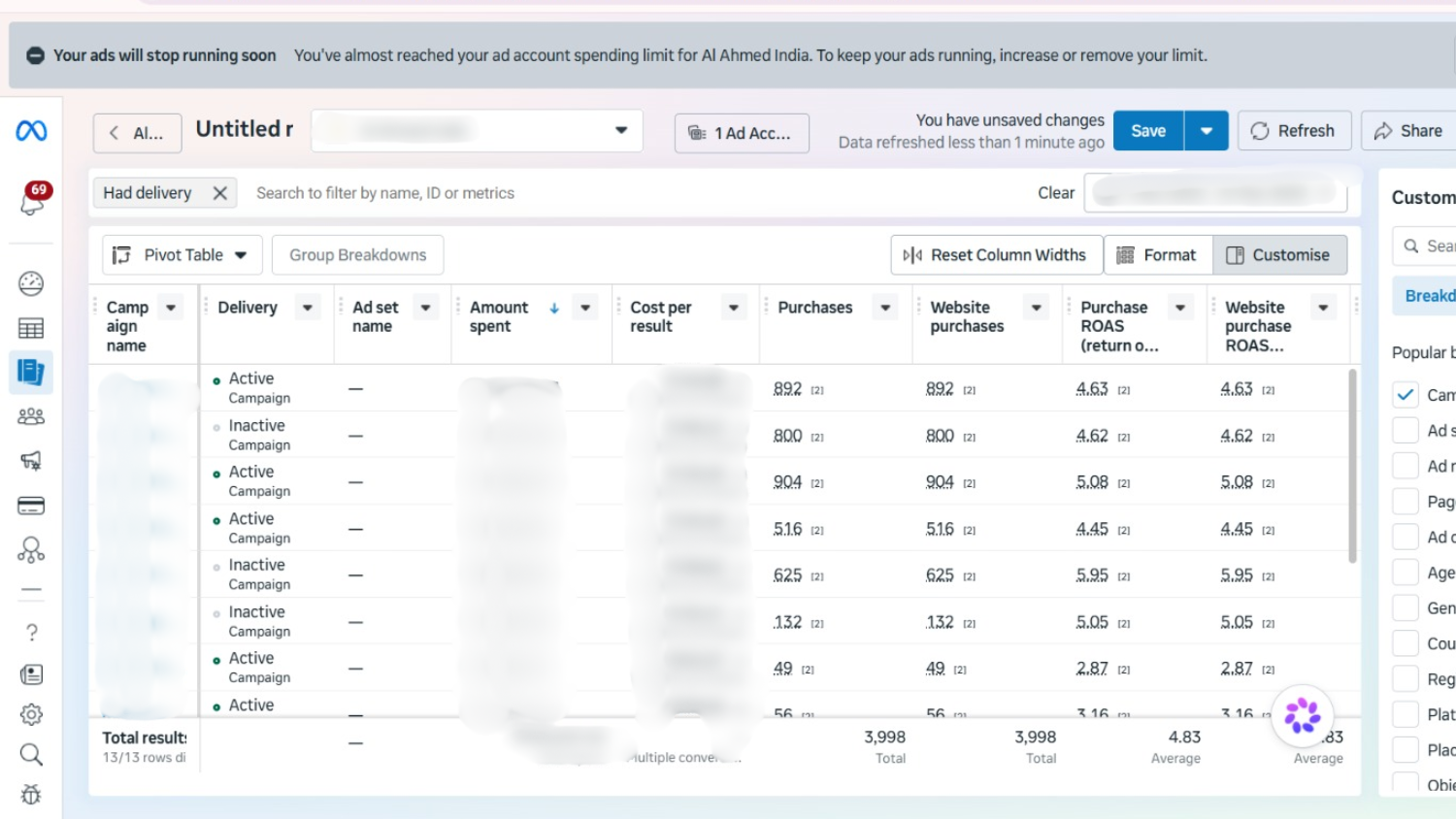Open the news feed page icon in sidebar
This screenshot has width=1456, height=819.
point(31,674)
